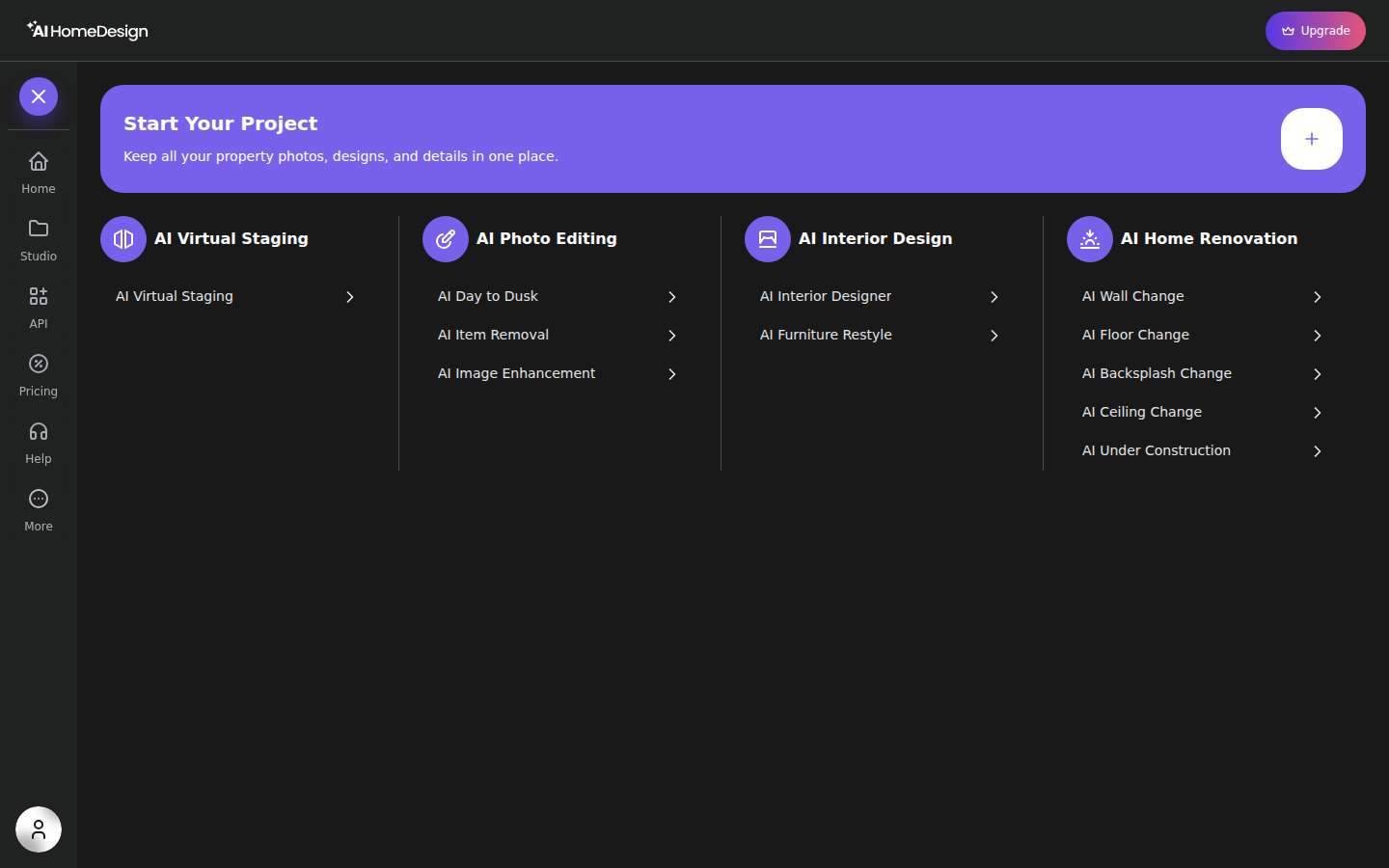
Task: Expand the AI Day to Dusk chevron
Action: (672, 297)
